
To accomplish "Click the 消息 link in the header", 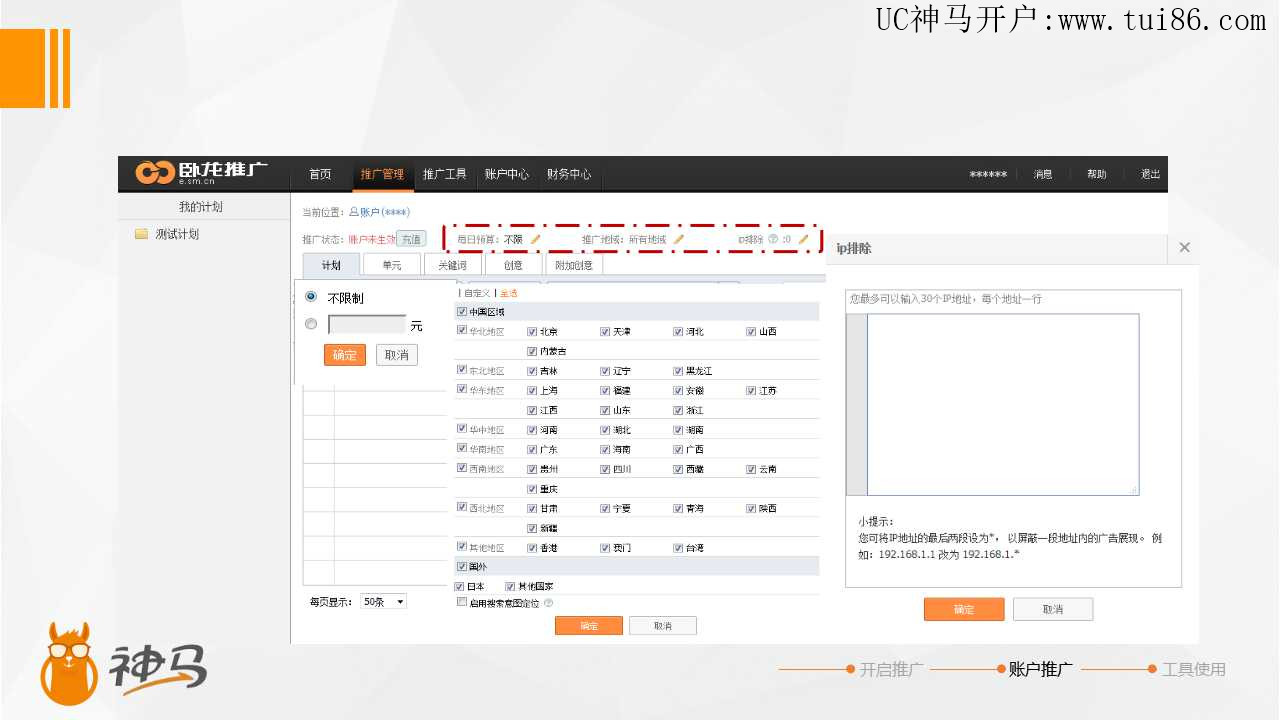I will 1043,174.
